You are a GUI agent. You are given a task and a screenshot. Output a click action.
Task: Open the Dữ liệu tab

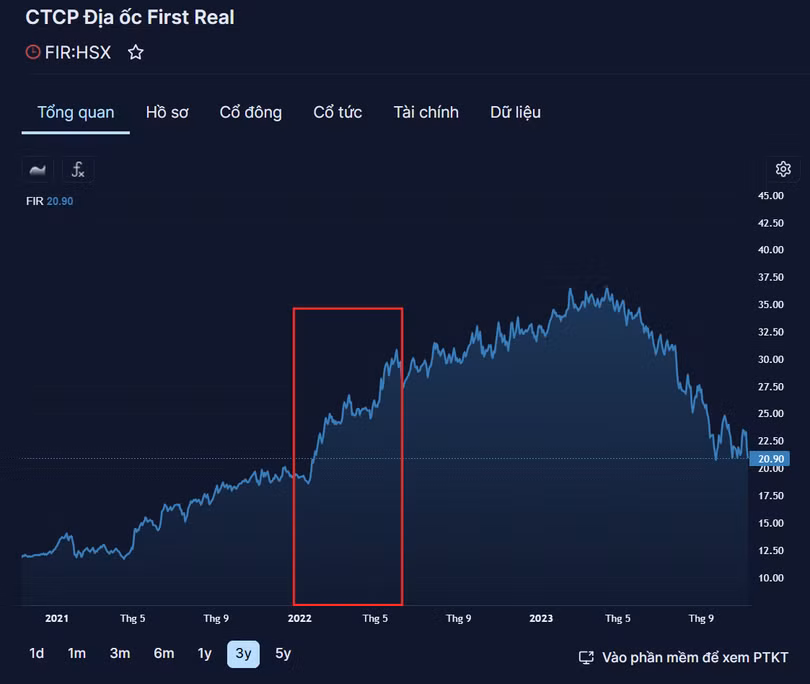coord(515,112)
